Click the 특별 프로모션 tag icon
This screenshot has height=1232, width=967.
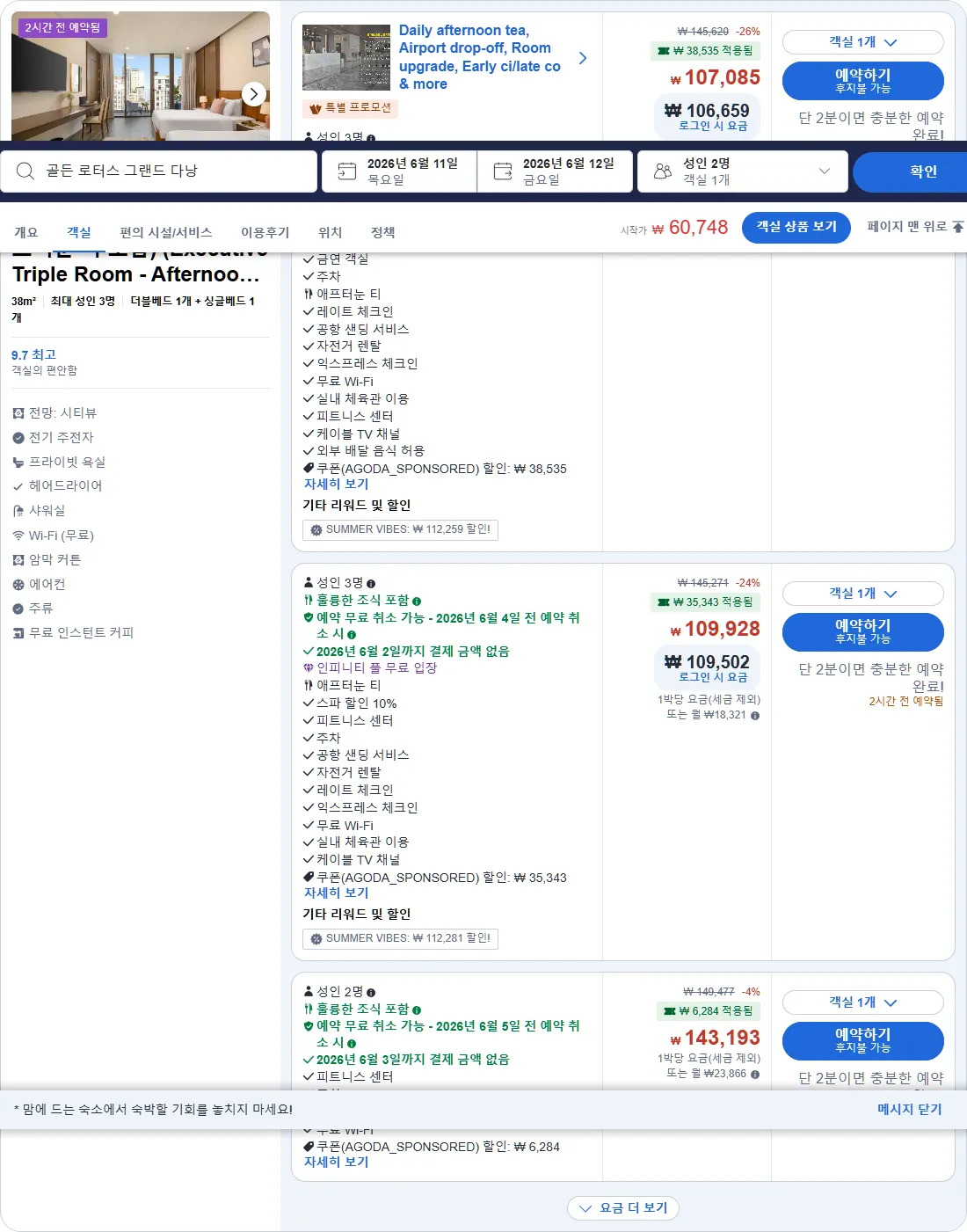(x=316, y=108)
